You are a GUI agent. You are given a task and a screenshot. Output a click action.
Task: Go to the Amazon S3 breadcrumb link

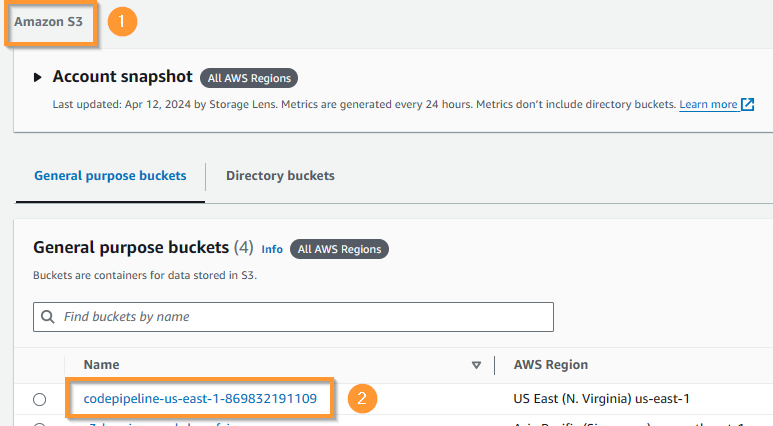(48, 22)
